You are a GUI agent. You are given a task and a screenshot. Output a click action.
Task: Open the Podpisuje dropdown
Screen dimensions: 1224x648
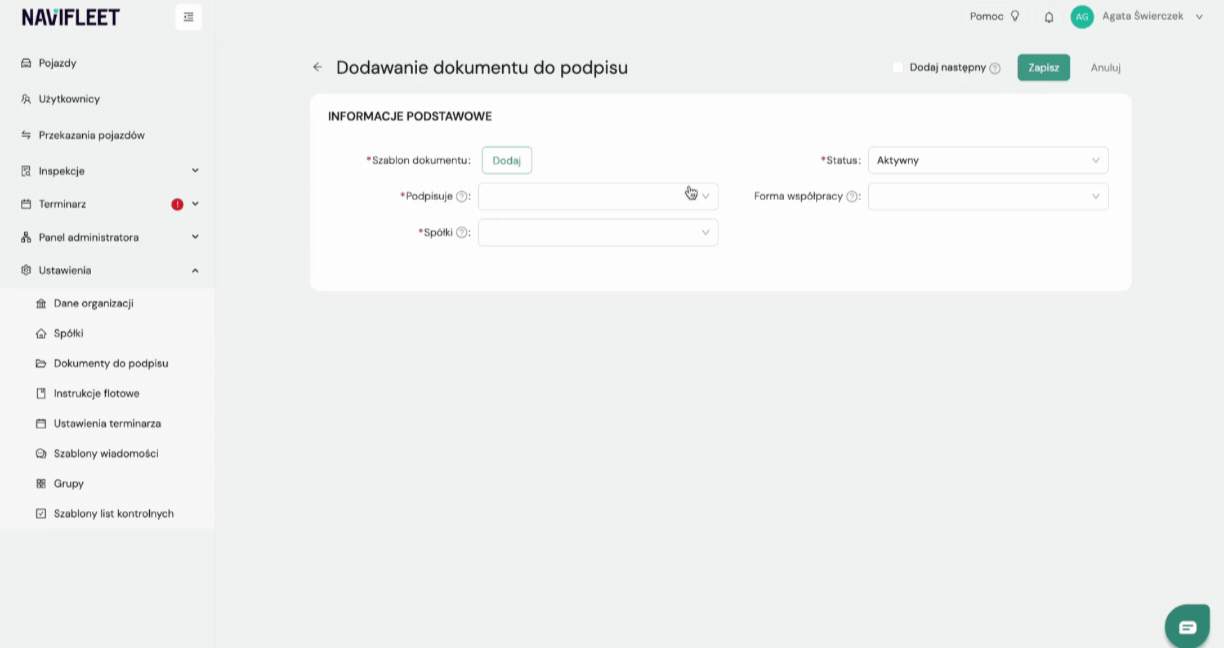click(x=598, y=196)
